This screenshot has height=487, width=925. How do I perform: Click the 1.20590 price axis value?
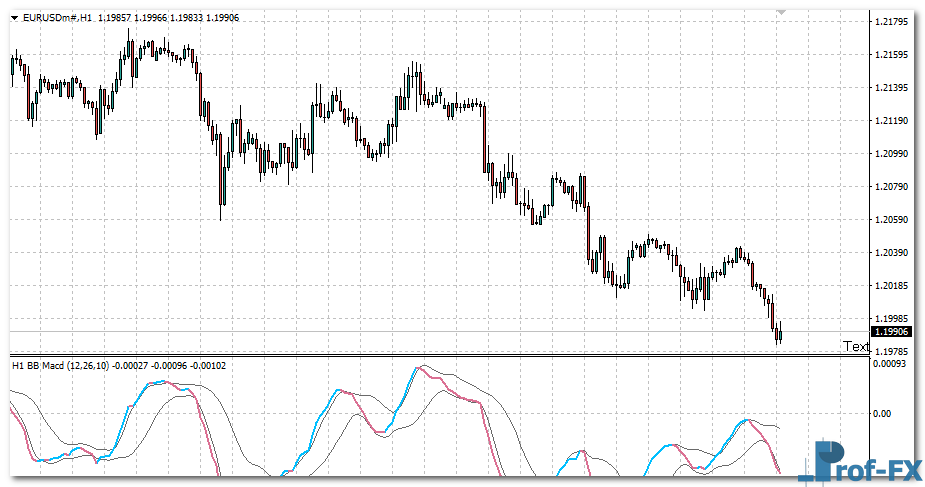point(890,220)
